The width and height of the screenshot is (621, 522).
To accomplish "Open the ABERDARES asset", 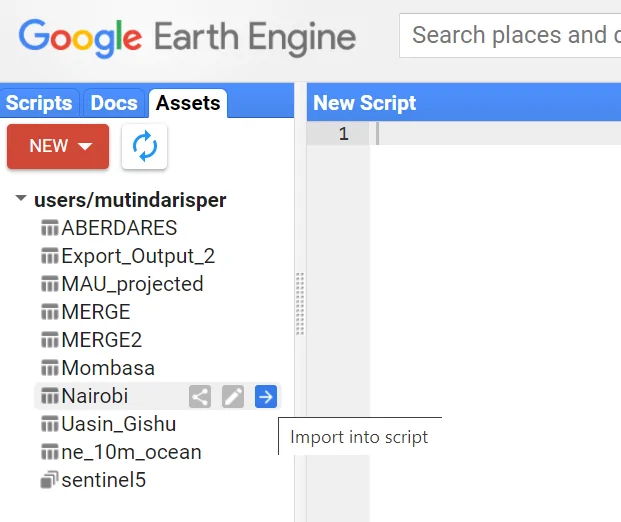I will click(x=119, y=228).
